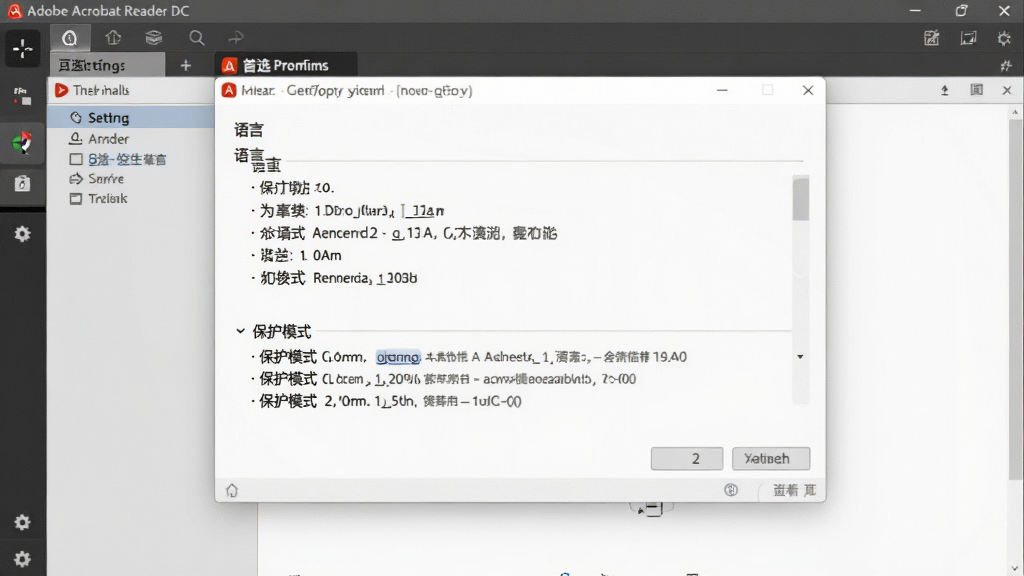The width and height of the screenshot is (1024, 576).
Task: Close the right side panel with X
Action: [x=1006, y=90]
